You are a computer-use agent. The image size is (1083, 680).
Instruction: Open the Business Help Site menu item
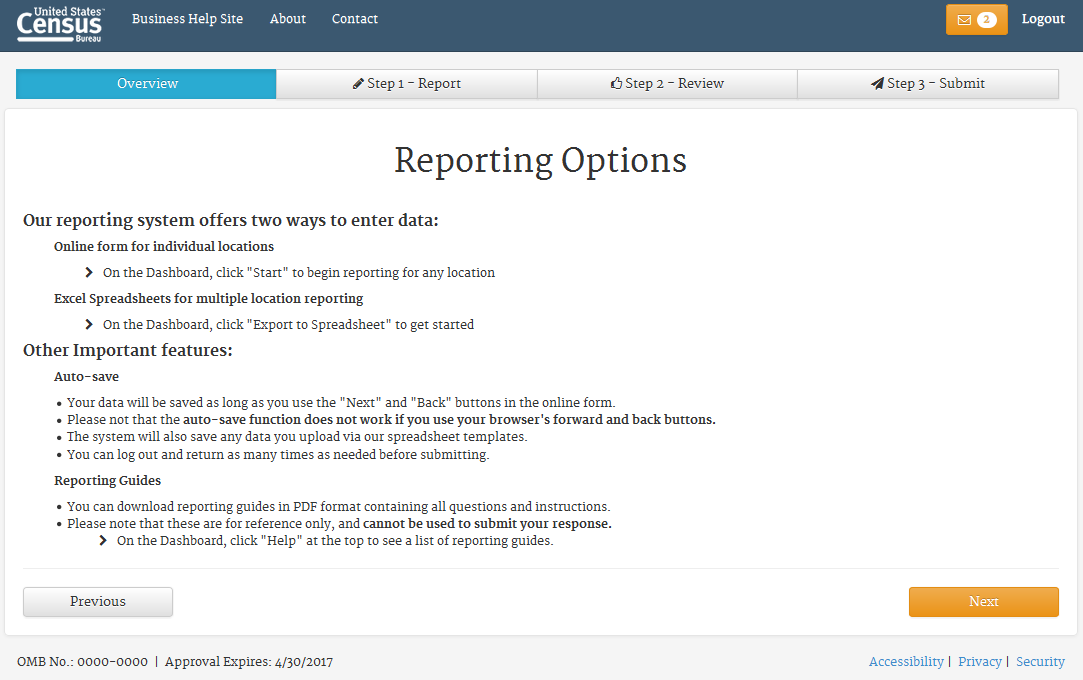pos(187,19)
